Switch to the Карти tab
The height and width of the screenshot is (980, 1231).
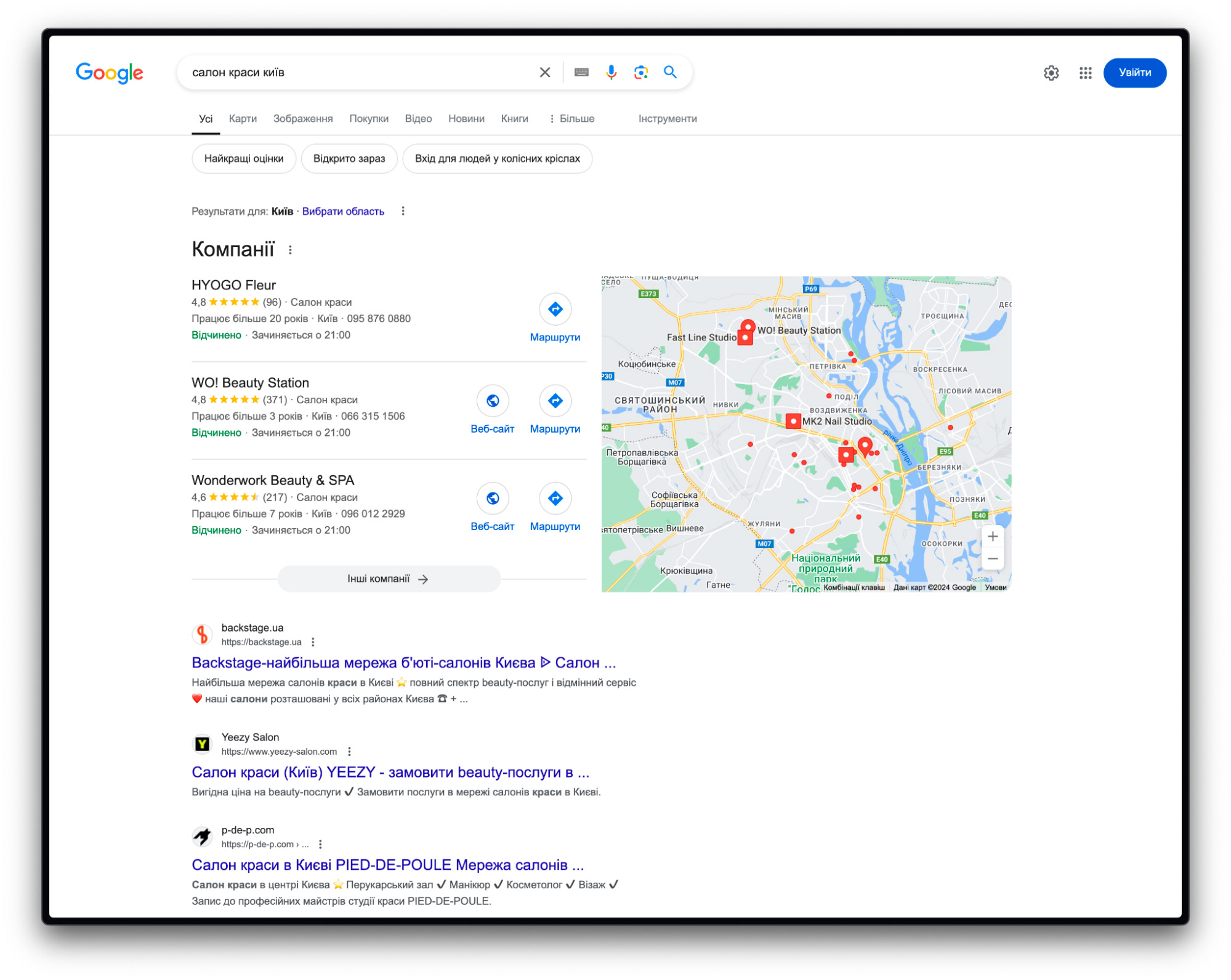(x=243, y=119)
